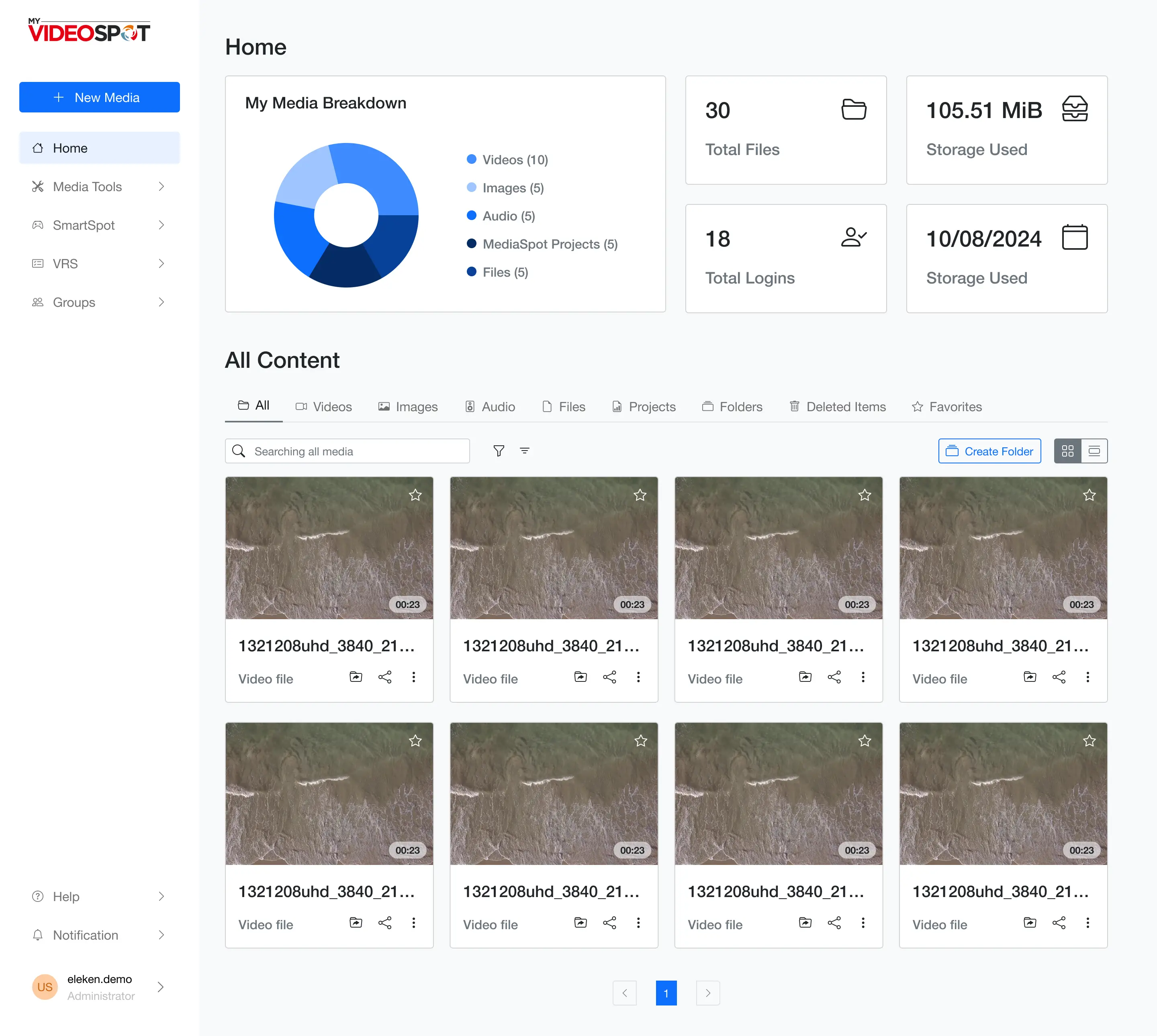Click the calendar icon on date card

1074,237
